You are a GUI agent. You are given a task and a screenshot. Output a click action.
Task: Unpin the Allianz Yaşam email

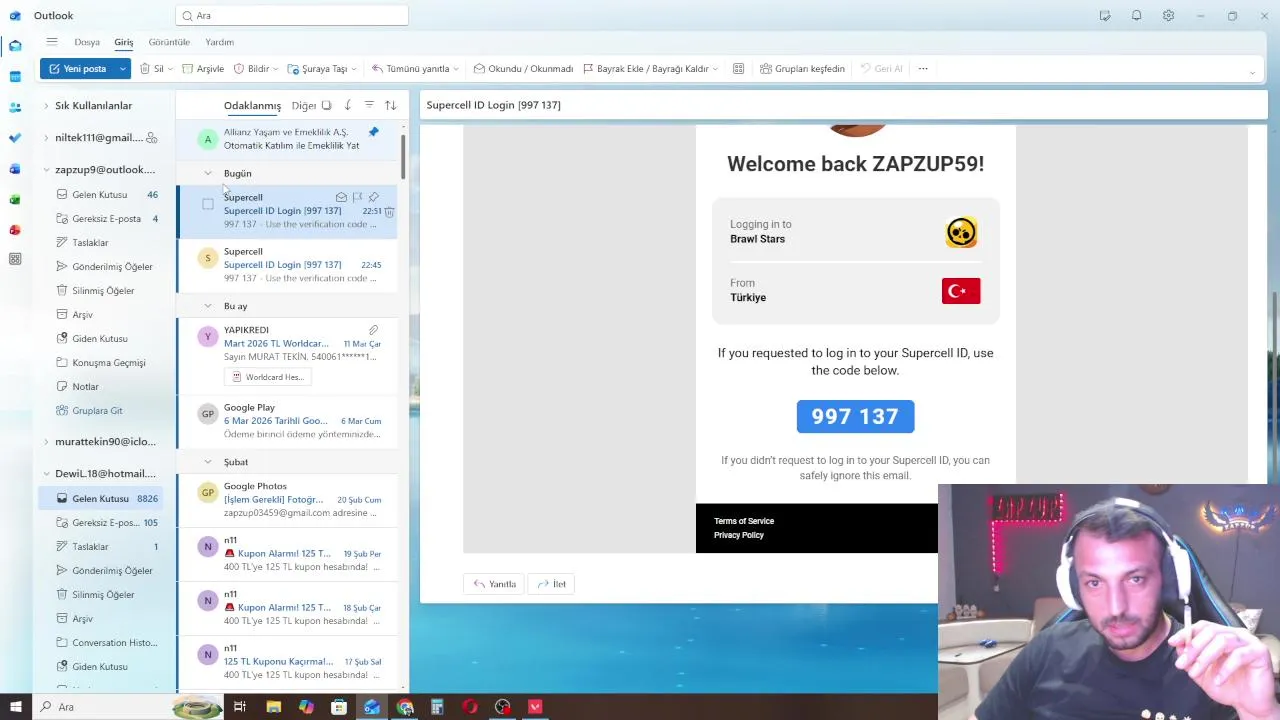coord(373,132)
